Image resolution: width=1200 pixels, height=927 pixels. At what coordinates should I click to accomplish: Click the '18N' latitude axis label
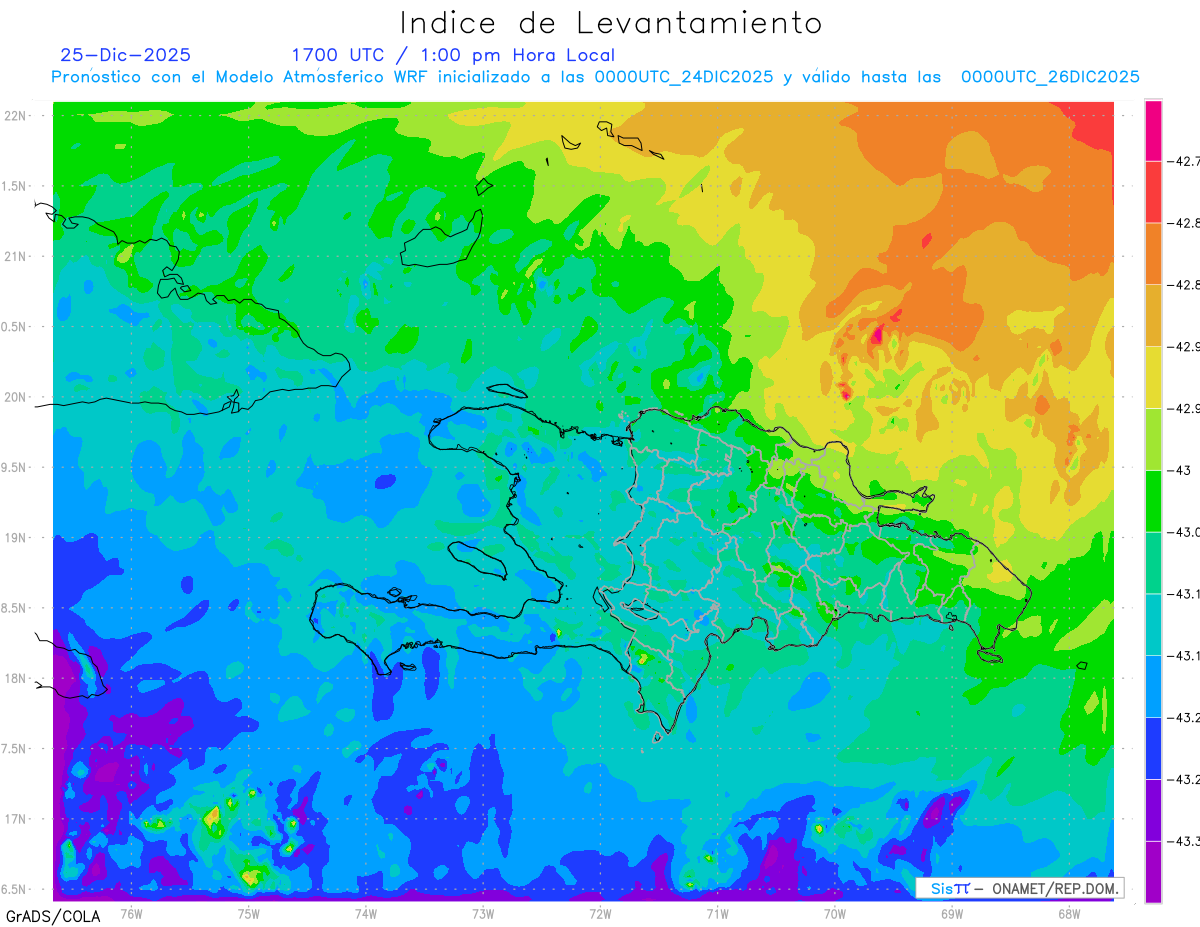tap(15, 678)
